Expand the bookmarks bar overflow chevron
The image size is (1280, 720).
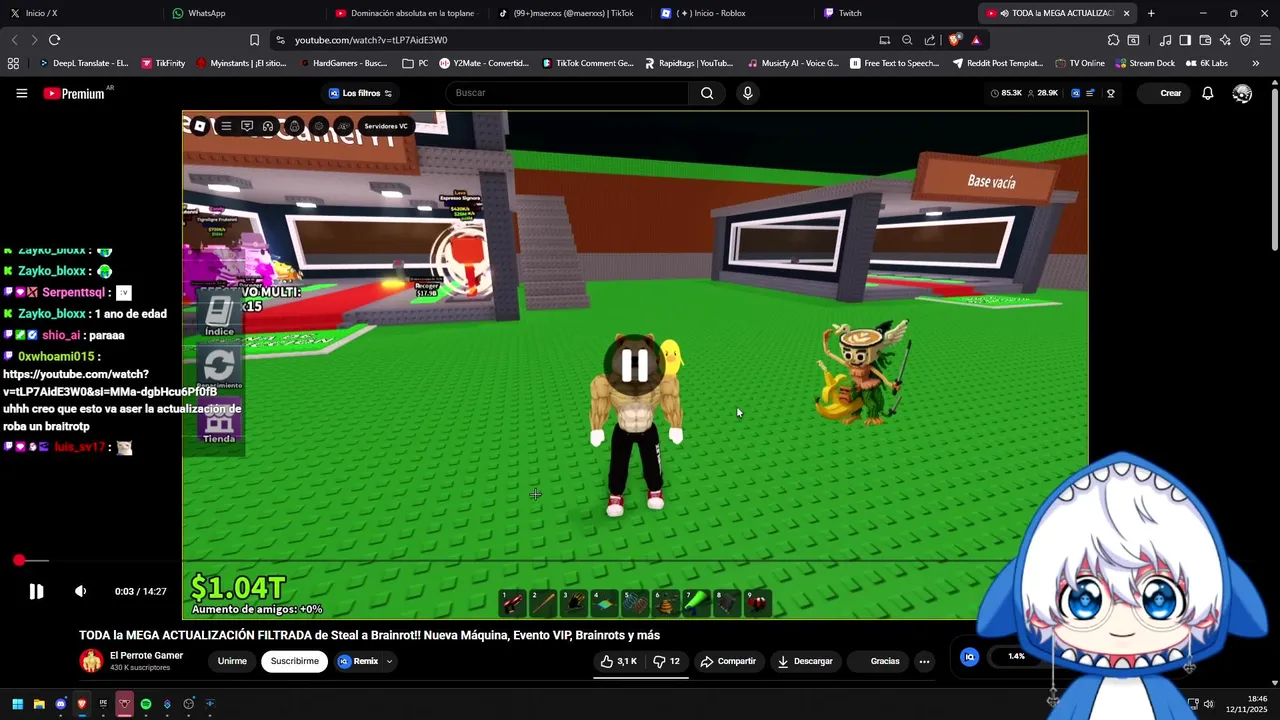coord(1256,63)
